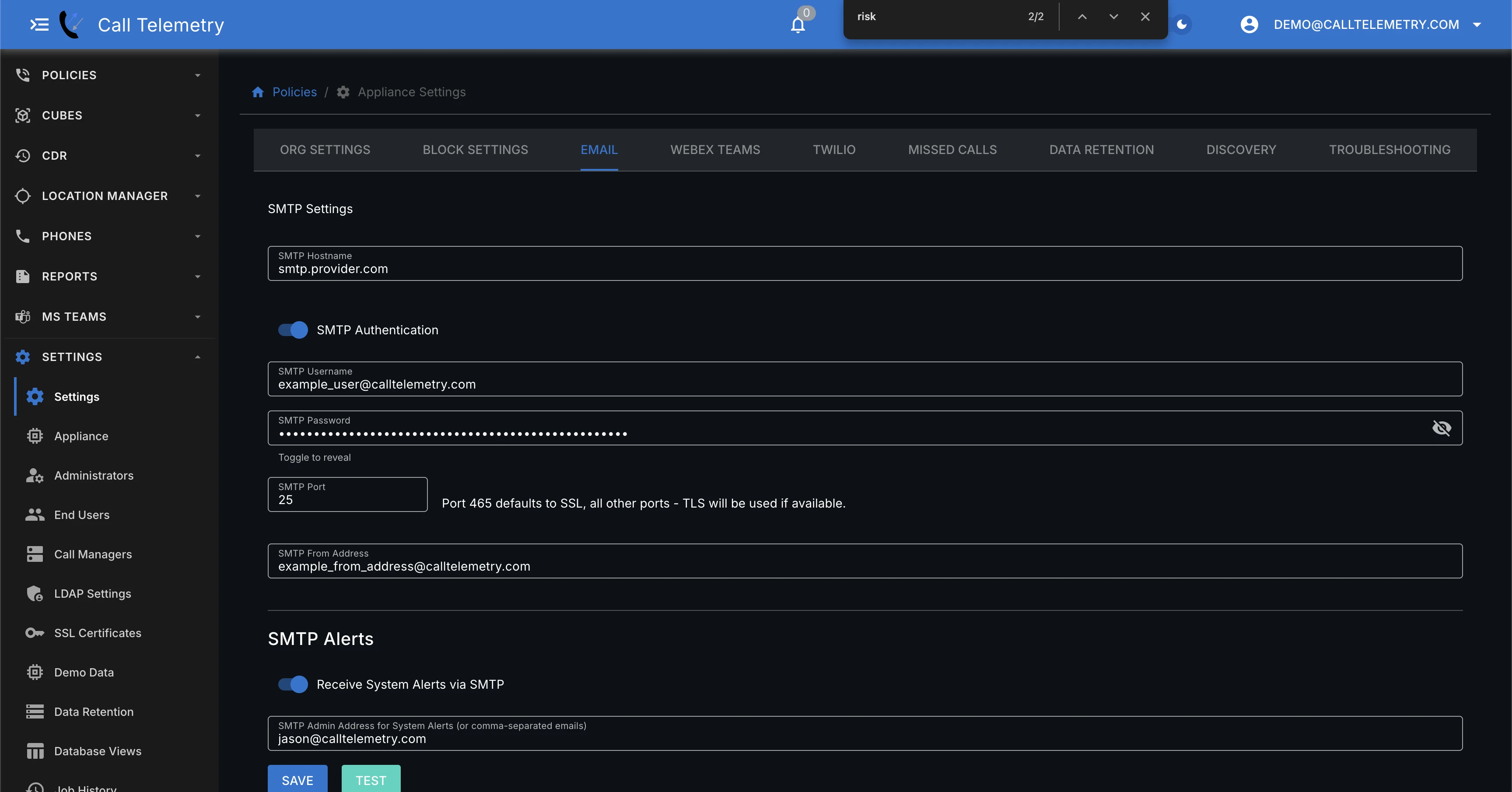Close the find-in-page bar

[x=1145, y=17]
